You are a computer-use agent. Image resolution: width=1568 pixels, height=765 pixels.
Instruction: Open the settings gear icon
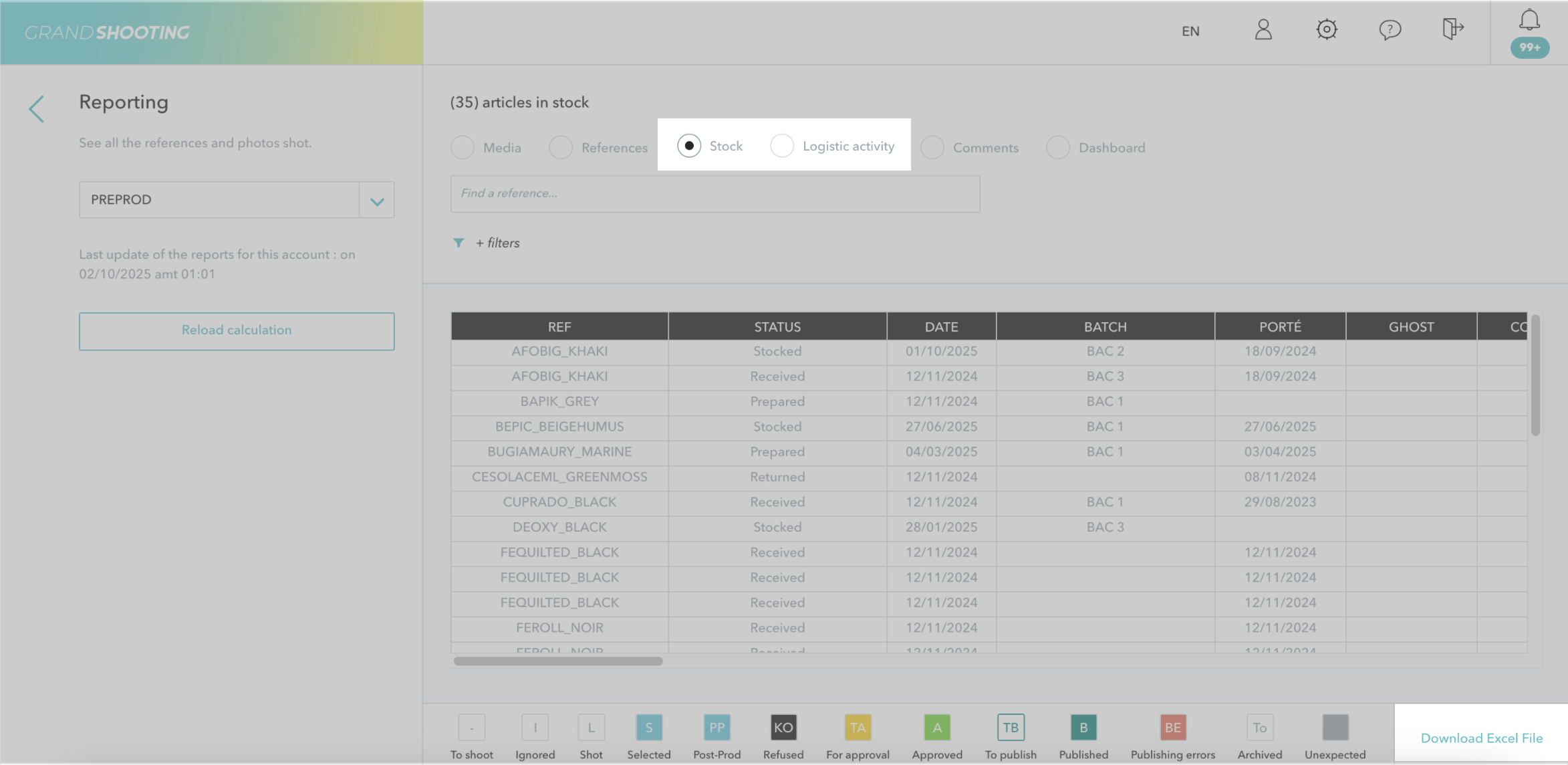coord(1326,30)
